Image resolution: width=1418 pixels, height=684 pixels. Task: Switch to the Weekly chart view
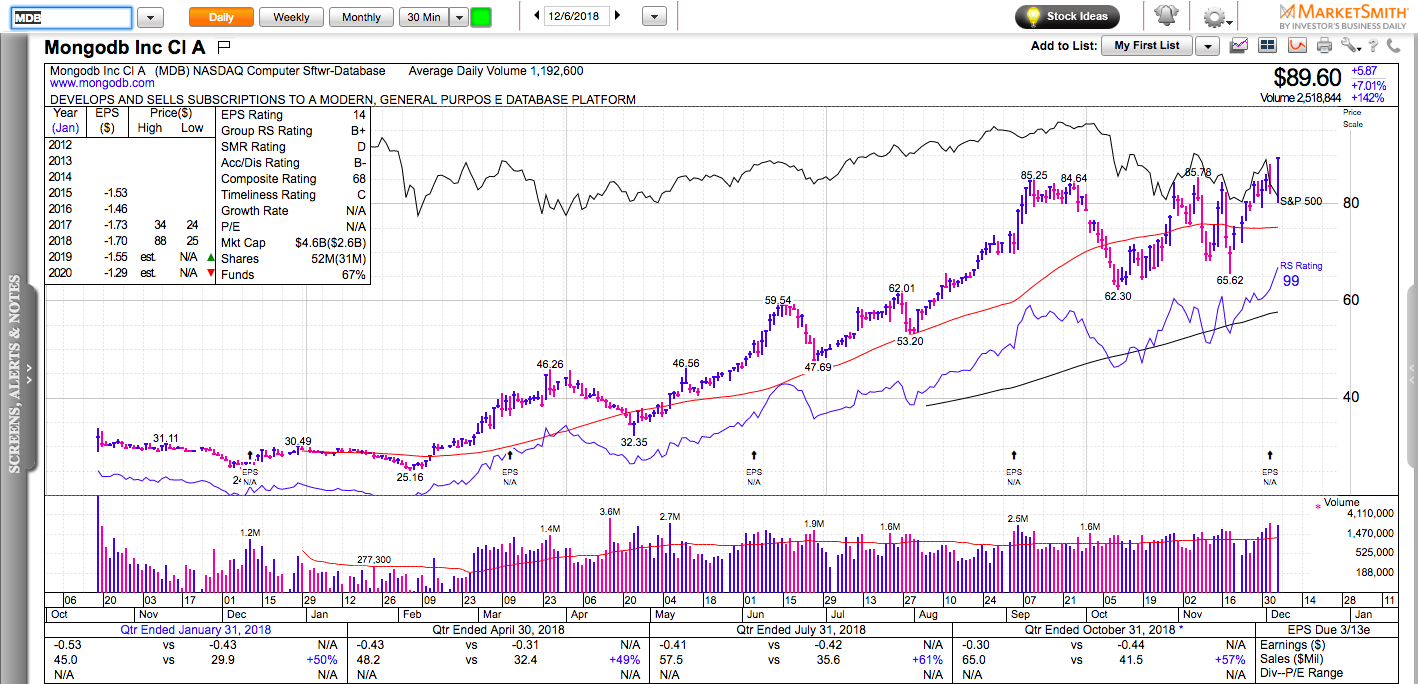[x=291, y=17]
